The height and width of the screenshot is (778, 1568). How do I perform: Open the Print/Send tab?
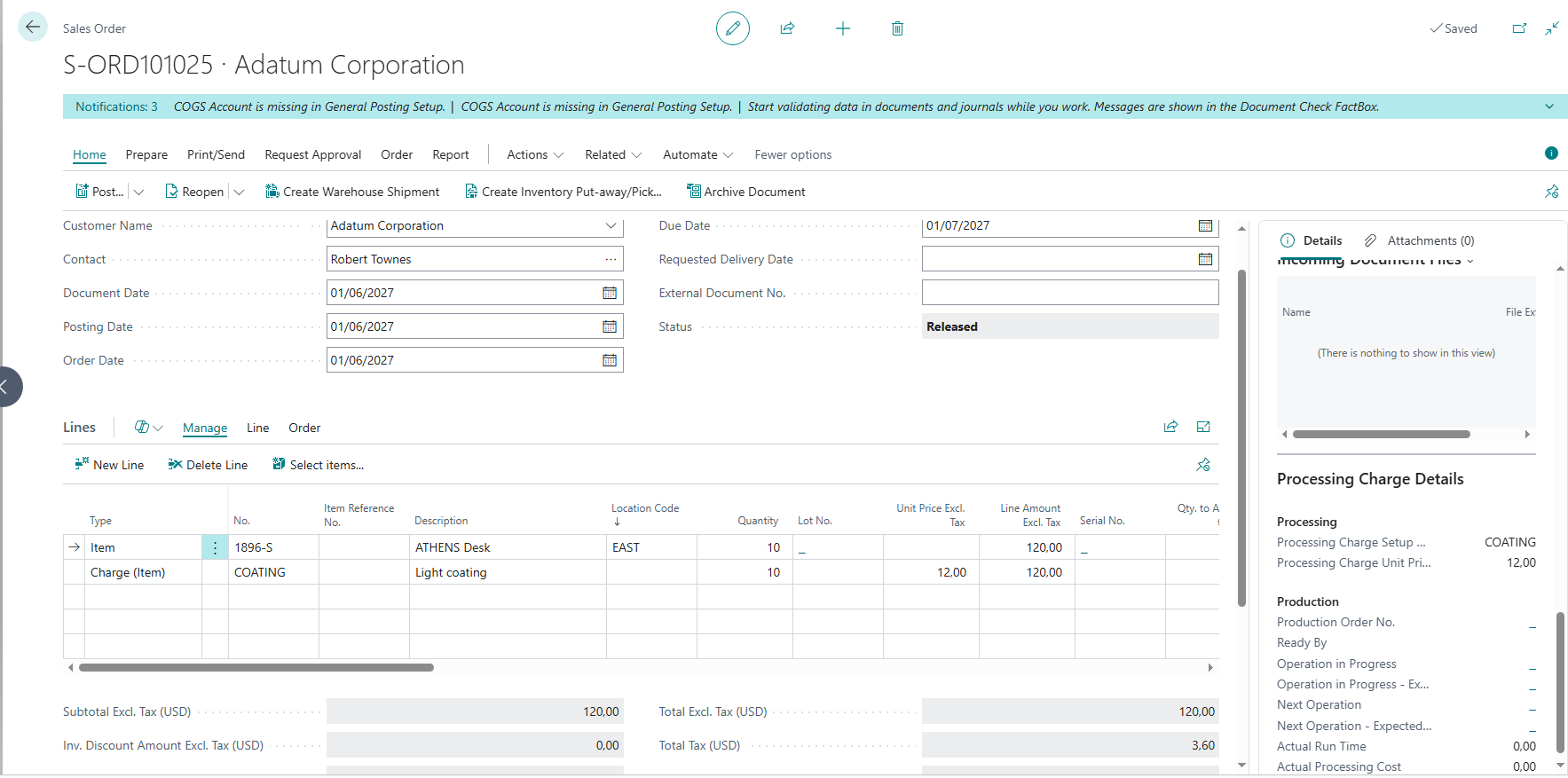coord(216,154)
